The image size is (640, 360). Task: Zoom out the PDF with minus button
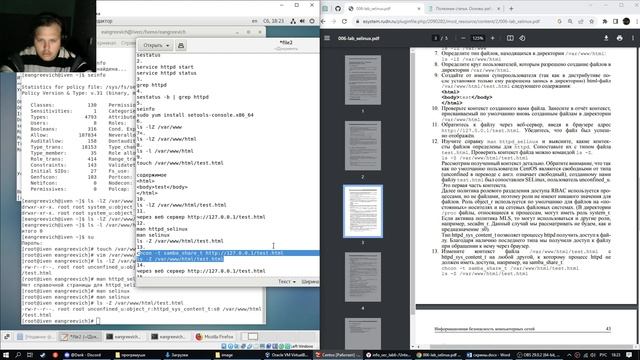(463, 38)
